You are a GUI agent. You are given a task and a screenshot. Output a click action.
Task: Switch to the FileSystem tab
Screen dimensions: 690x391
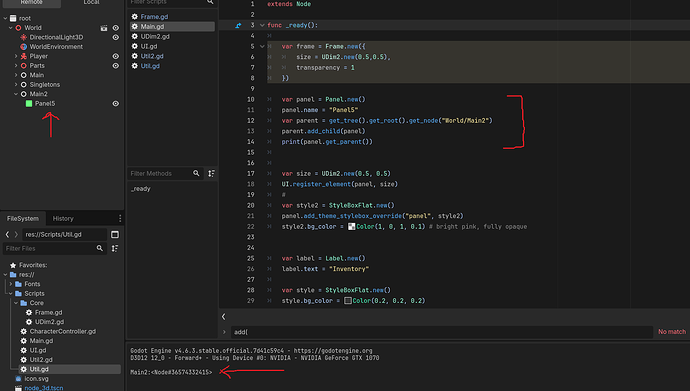tap(23, 219)
